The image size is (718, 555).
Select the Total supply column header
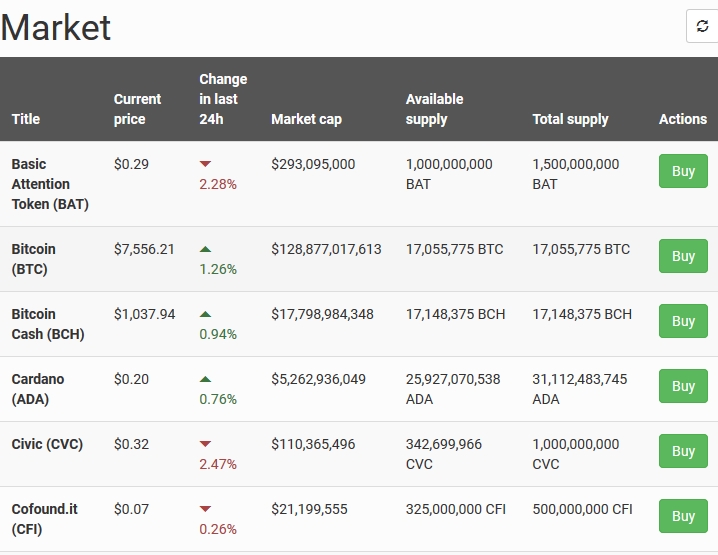click(x=570, y=119)
